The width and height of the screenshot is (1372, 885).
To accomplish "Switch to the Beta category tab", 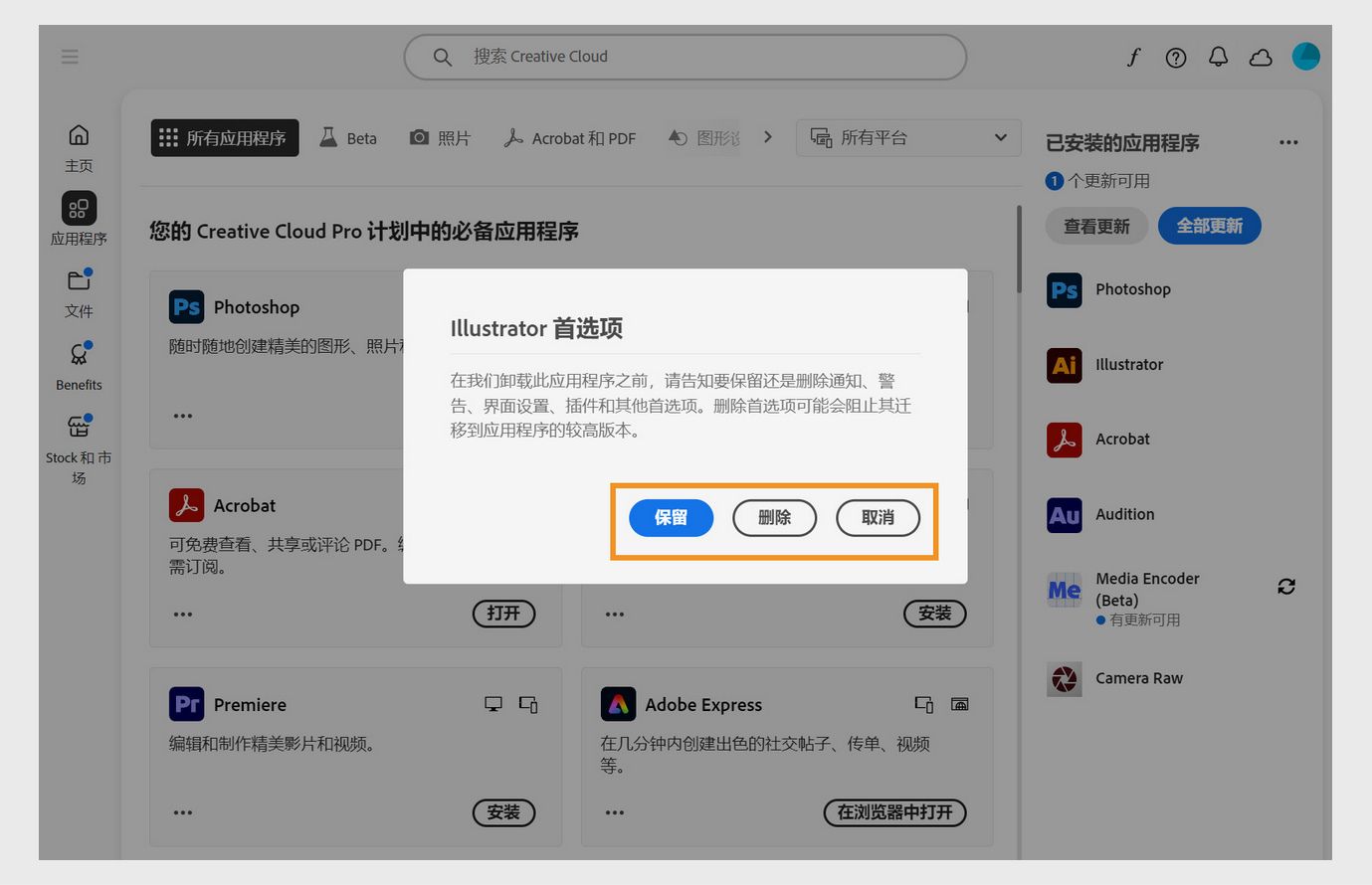I will click(348, 137).
